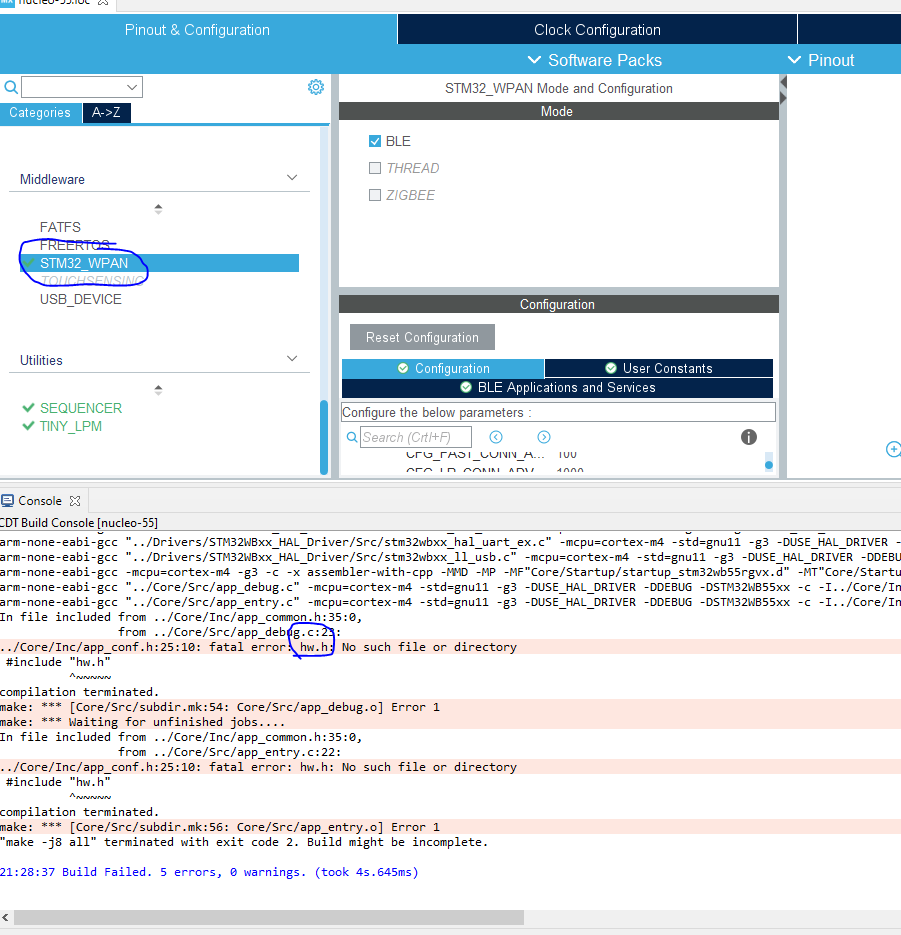Click the TOUCHSENSING middleware item
Viewport: 901px width, 935px height.
92,281
